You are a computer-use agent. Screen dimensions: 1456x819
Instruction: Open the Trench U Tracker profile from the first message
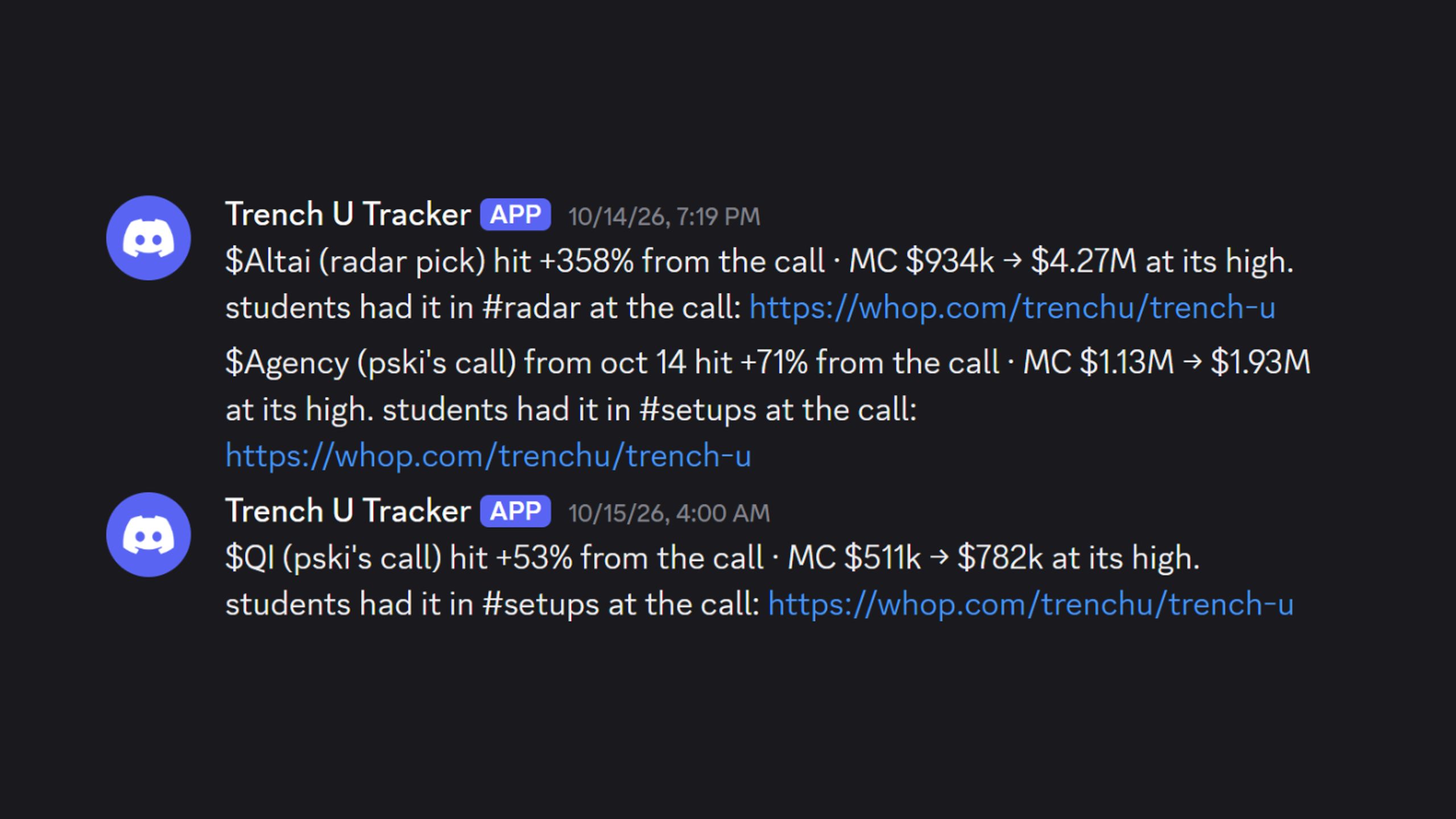tap(348, 214)
